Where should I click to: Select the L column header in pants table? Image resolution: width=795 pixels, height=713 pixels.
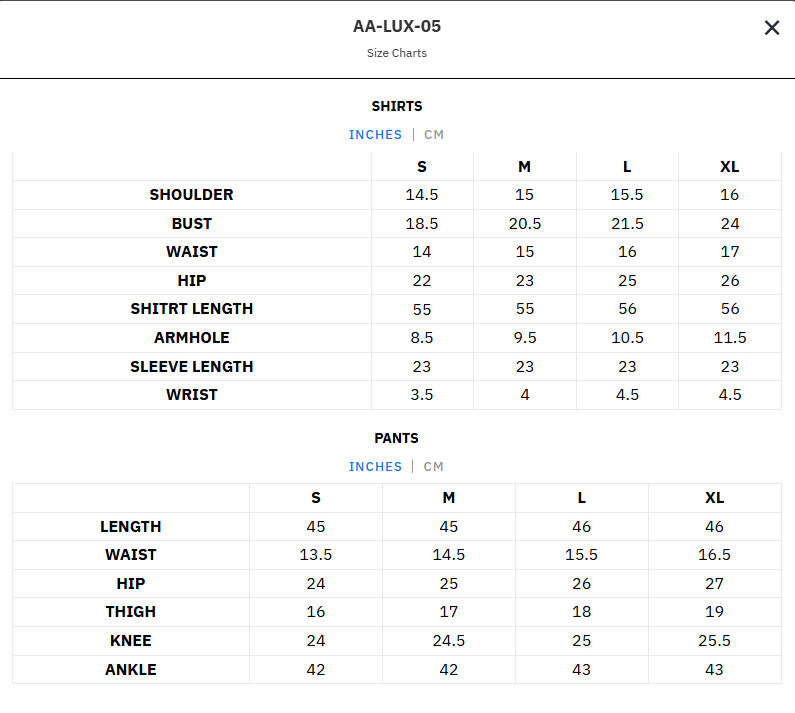point(582,498)
